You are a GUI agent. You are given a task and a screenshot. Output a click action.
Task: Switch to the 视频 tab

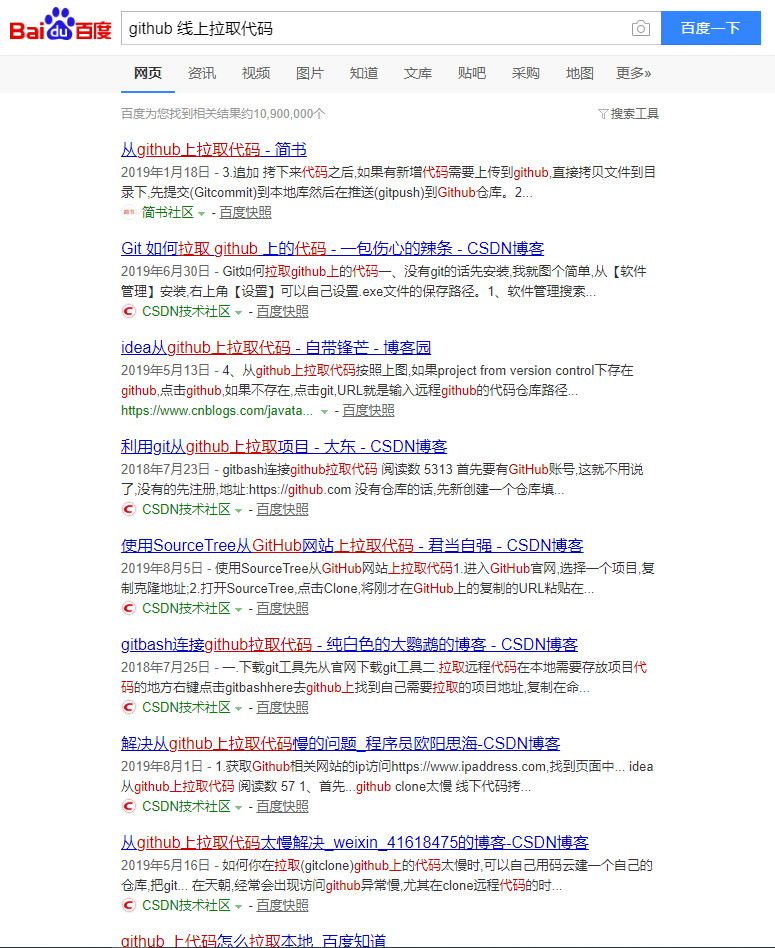(x=256, y=73)
